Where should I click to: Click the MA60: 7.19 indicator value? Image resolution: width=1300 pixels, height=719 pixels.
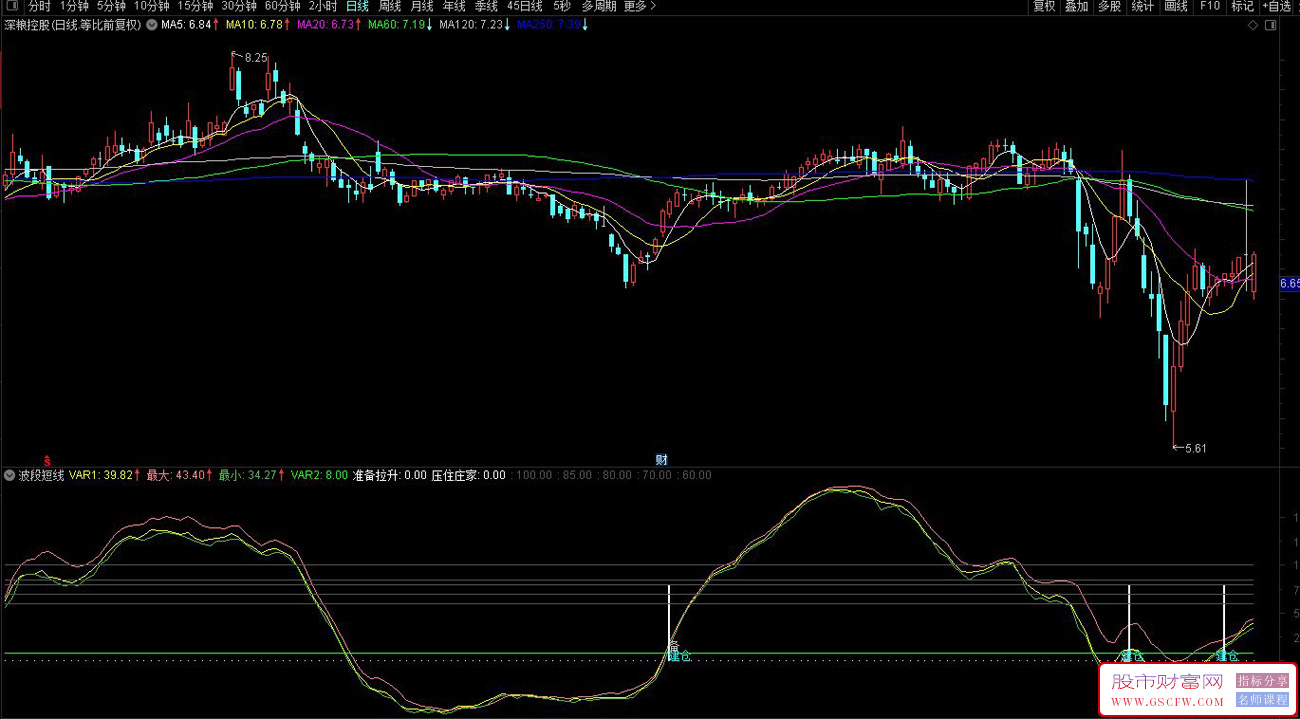pyautogui.click(x=397, y=25)
